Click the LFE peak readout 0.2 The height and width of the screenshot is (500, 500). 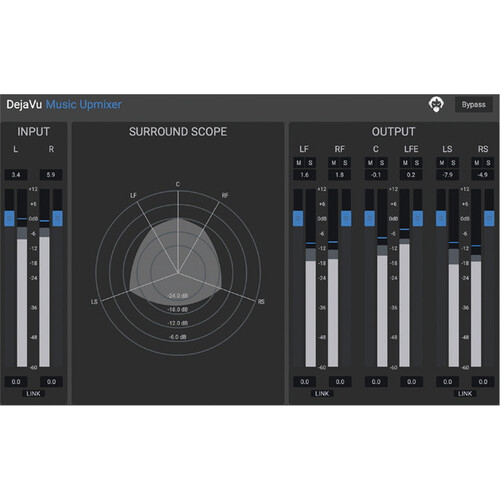point(411,175)
